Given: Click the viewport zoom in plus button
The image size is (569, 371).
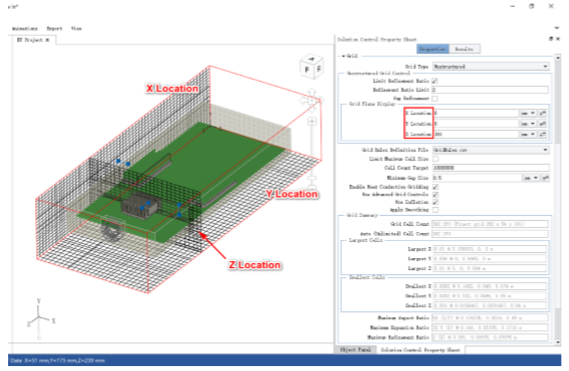Looking at the screenshot, I should pos(312,122).
